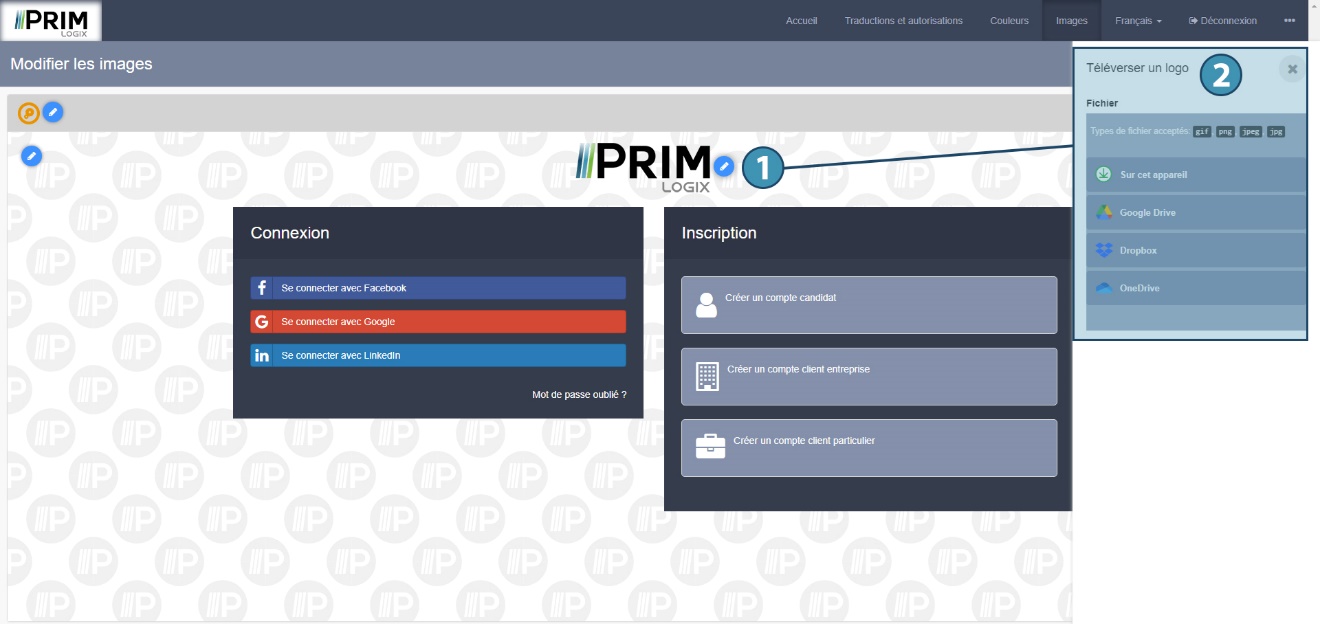This screenshot has height=624, width=1320.
Task: Click Se connecter avec Facebook
Action: tap(438, 288)
